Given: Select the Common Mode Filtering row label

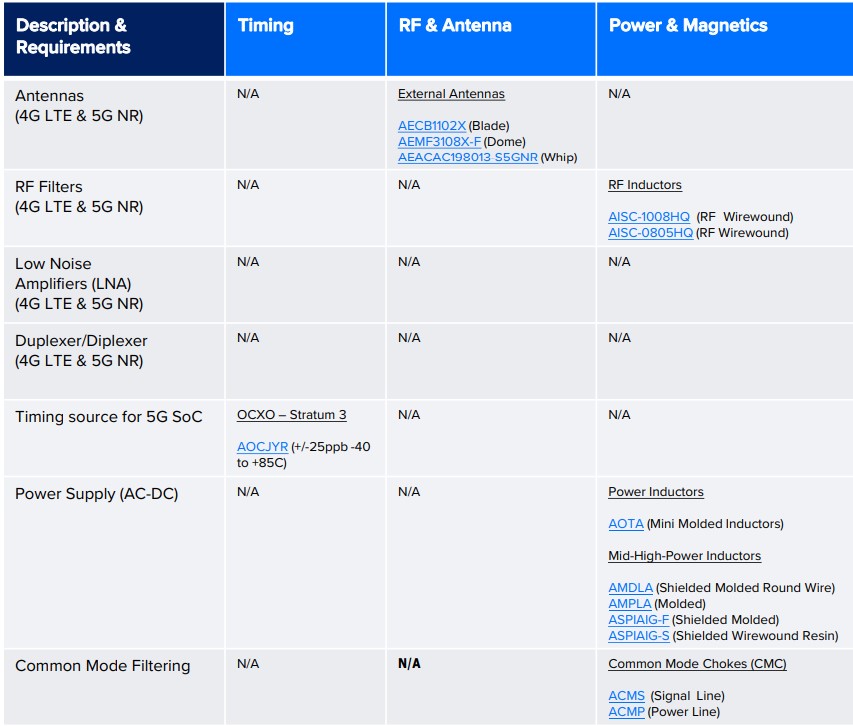Looking at the screenshot, I should (102, 666).
